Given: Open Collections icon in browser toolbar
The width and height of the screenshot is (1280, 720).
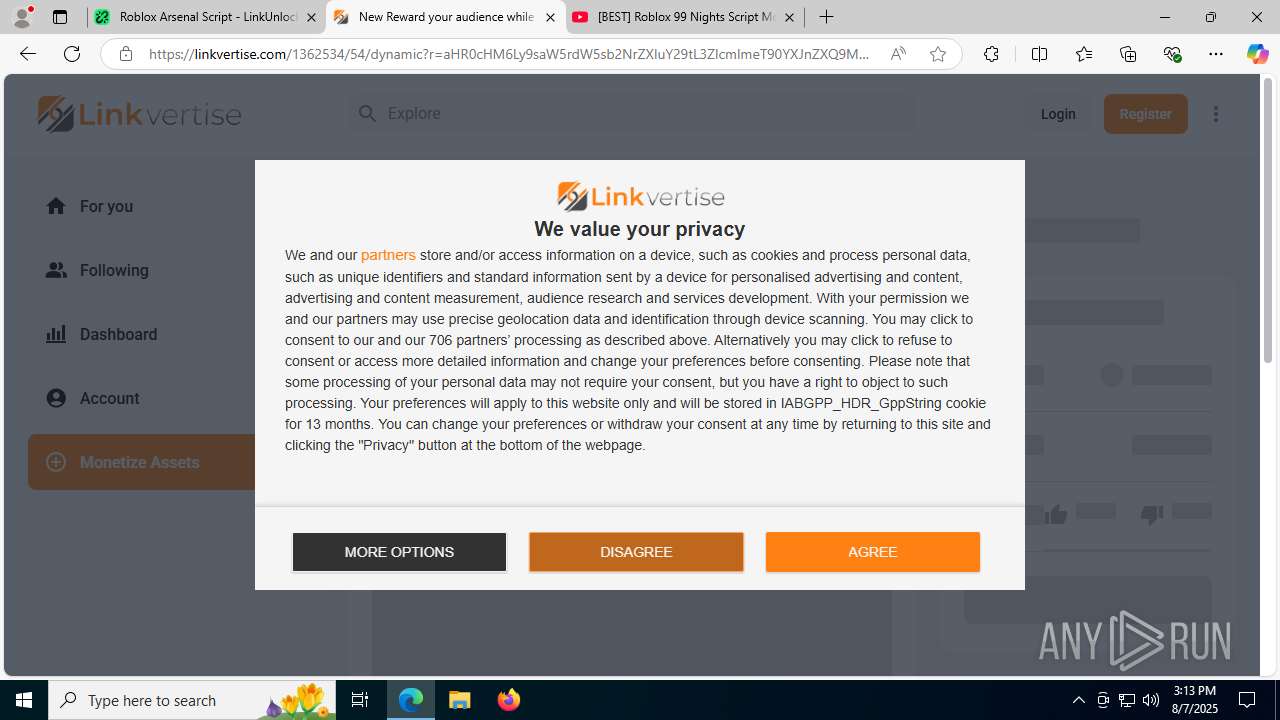Looking at the screenshot, I should [1128, 54].
